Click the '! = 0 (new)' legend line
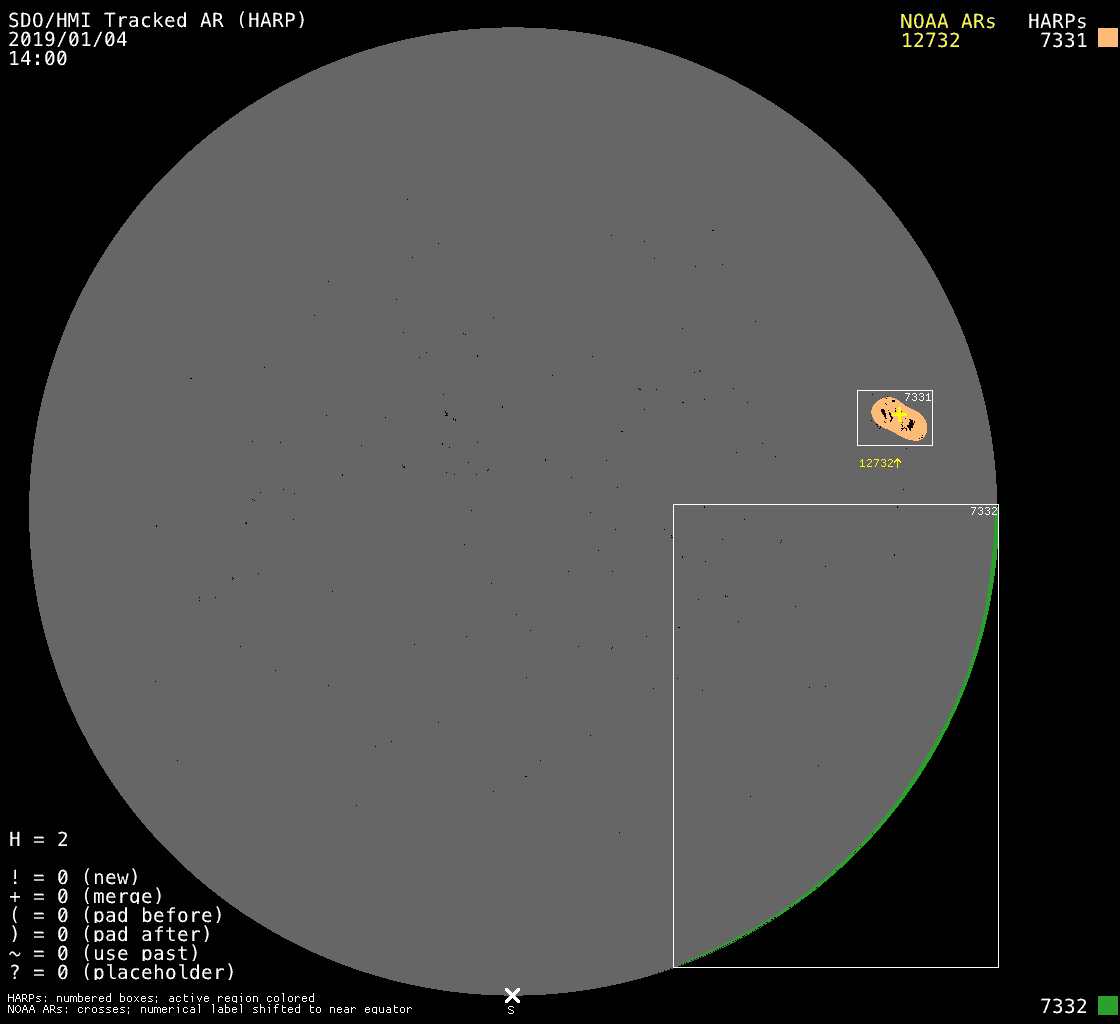1120x1024 pixels. click(74, 877)
